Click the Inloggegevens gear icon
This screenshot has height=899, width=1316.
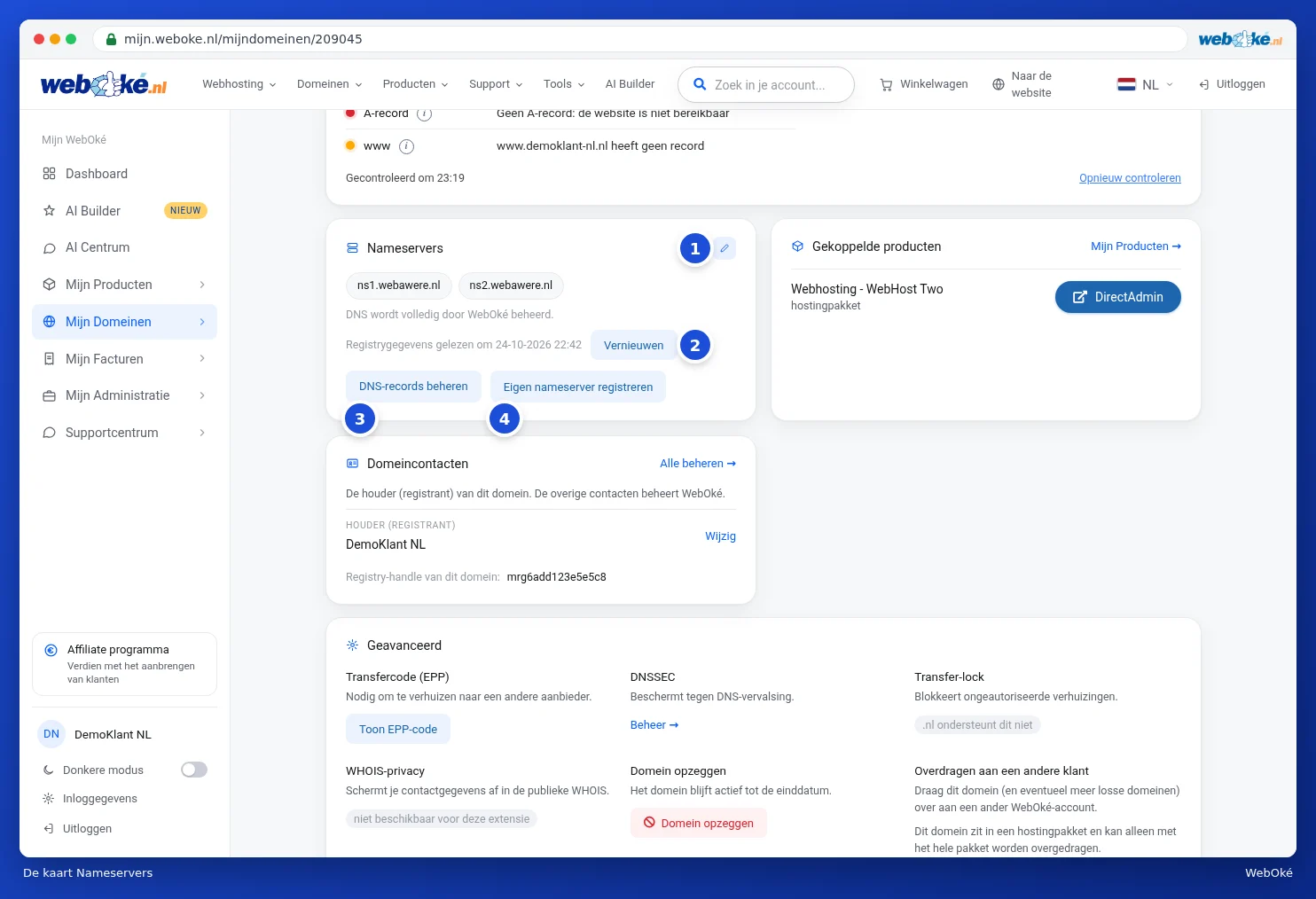[x=48, y=799]
